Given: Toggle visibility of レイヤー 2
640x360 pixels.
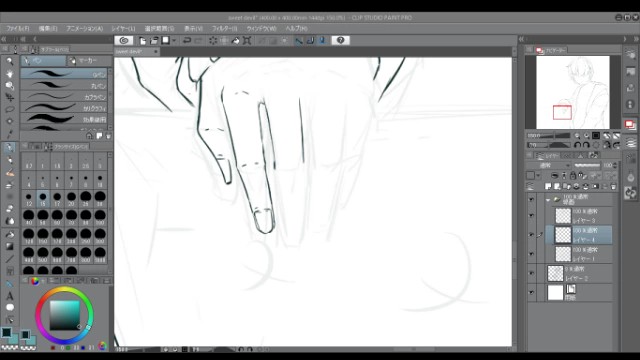Looking at the screenshot, I should coord(531,273).
